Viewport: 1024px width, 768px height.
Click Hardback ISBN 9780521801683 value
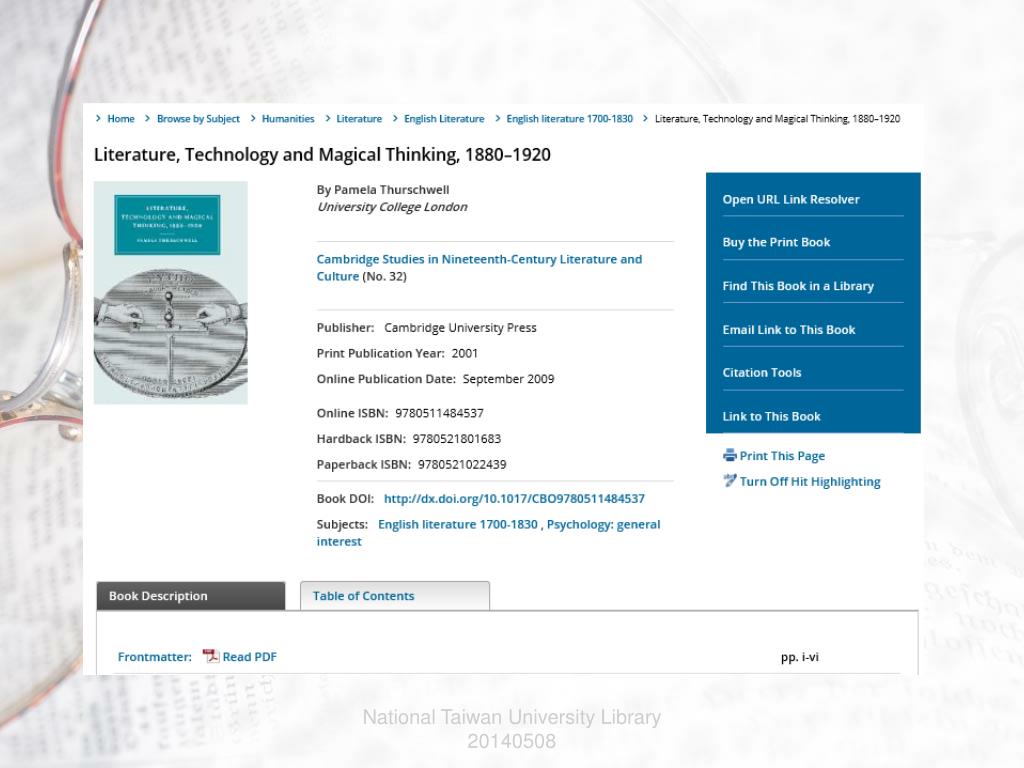point(456,439)
